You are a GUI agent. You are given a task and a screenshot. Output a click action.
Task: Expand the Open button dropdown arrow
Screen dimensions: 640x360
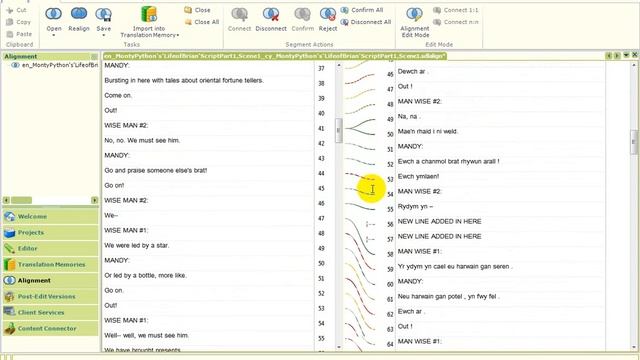click(x=53, y=36)
